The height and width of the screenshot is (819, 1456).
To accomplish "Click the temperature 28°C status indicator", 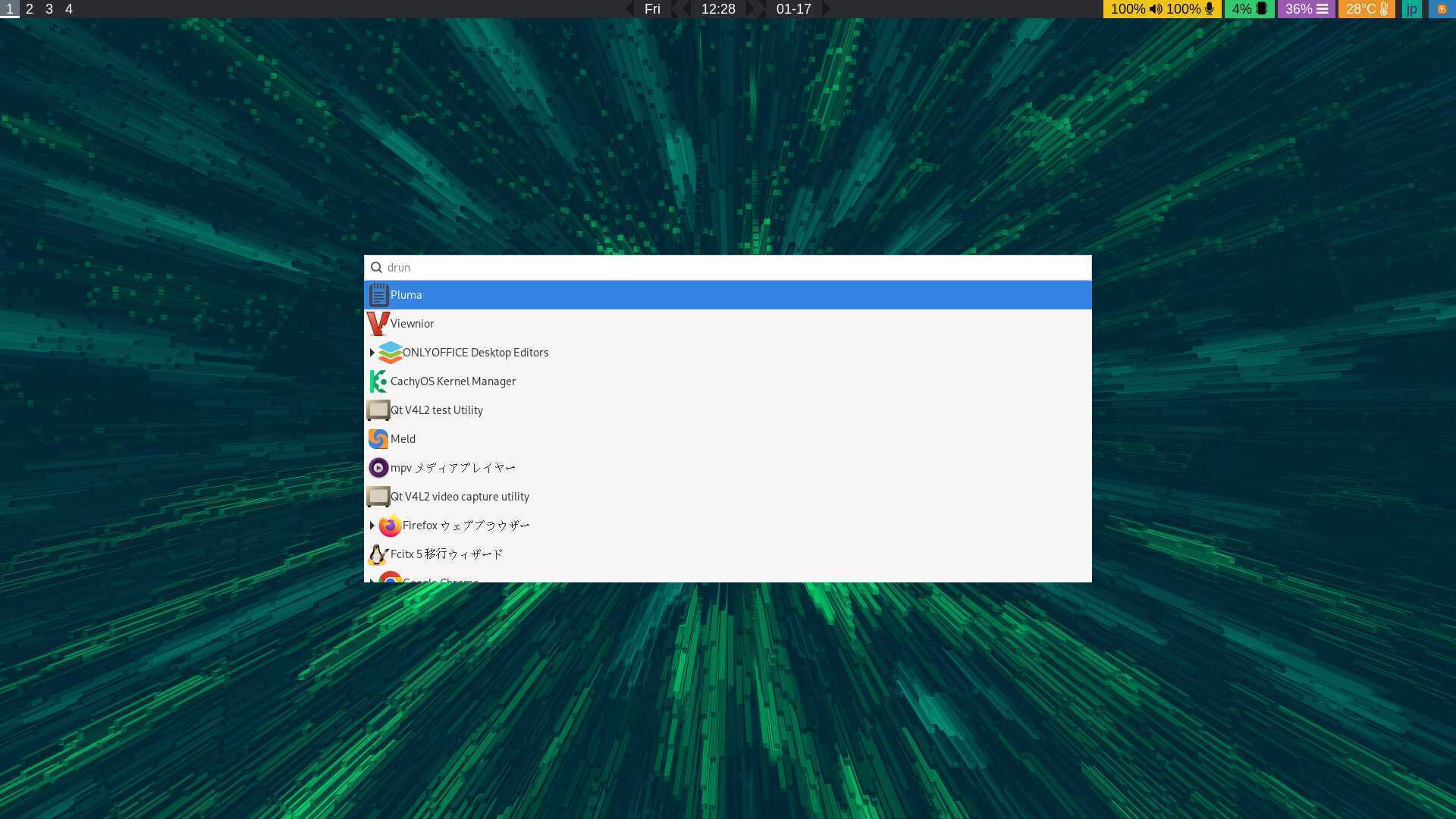I will (1366, 9).
